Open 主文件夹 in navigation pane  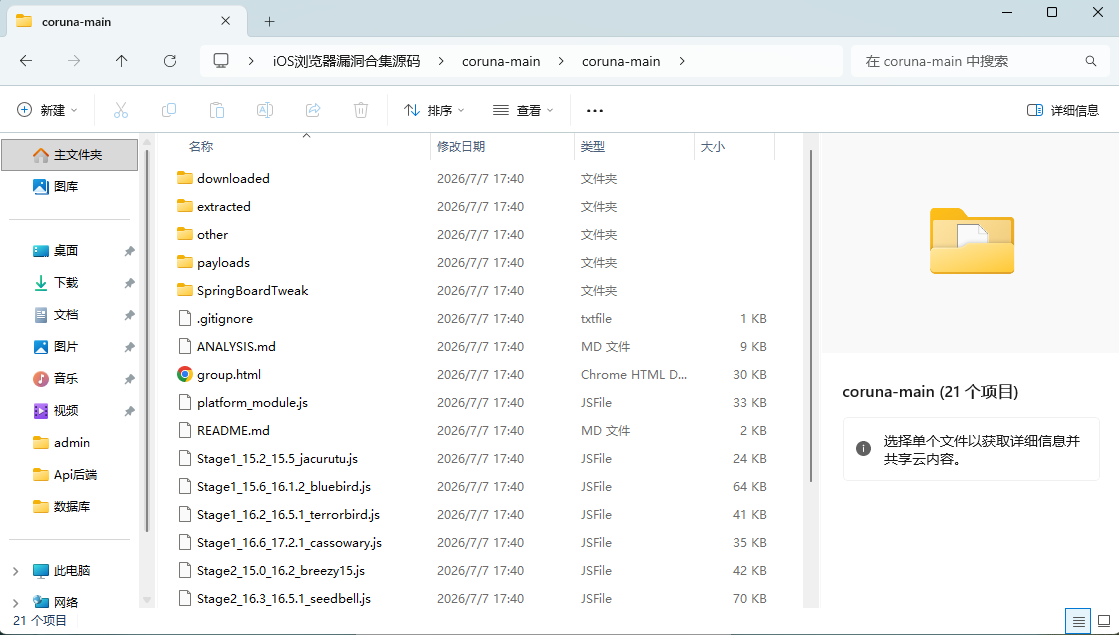point(69,155)
